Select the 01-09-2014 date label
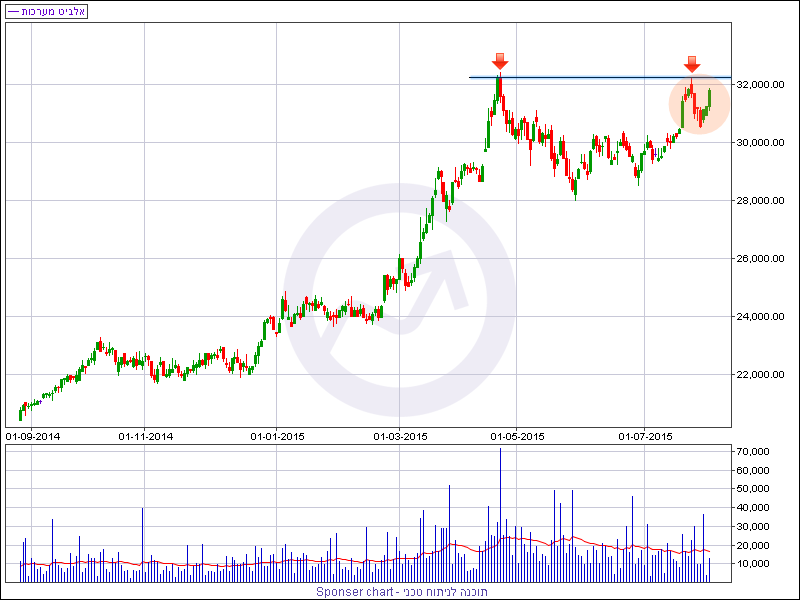800x600 pixels. (x=34, y=436)
